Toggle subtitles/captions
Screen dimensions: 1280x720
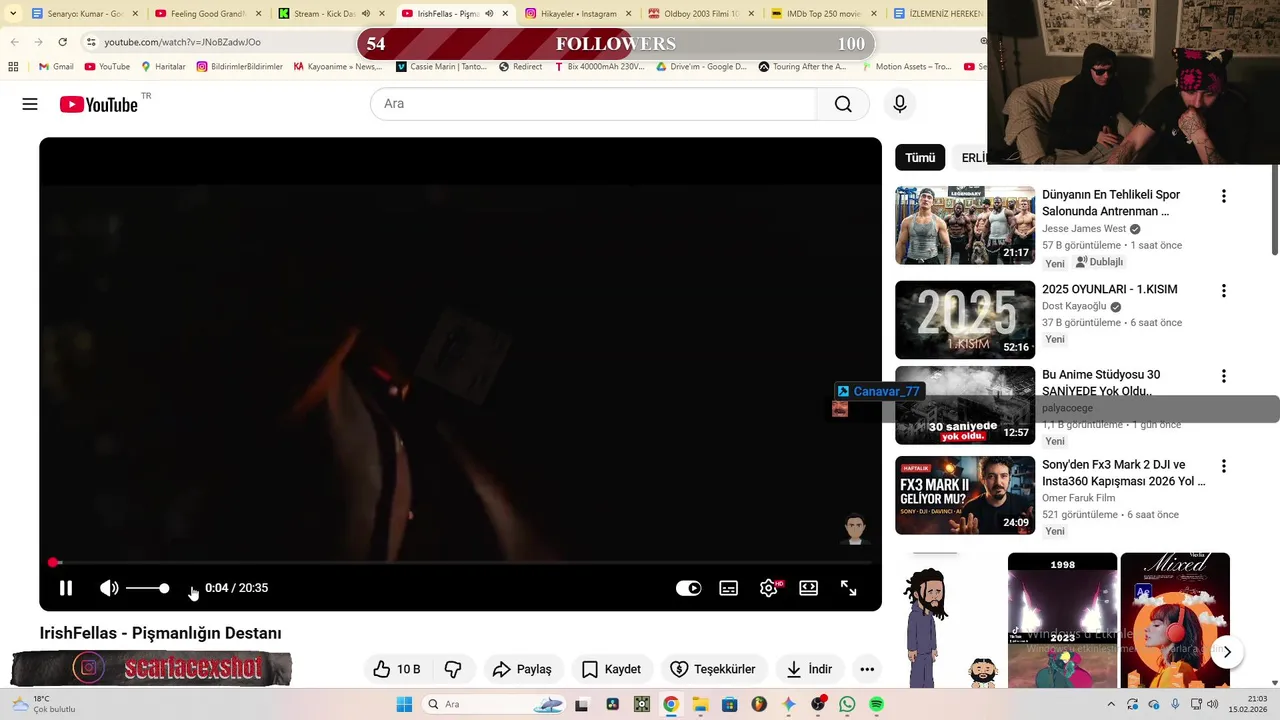coord(729,588)
